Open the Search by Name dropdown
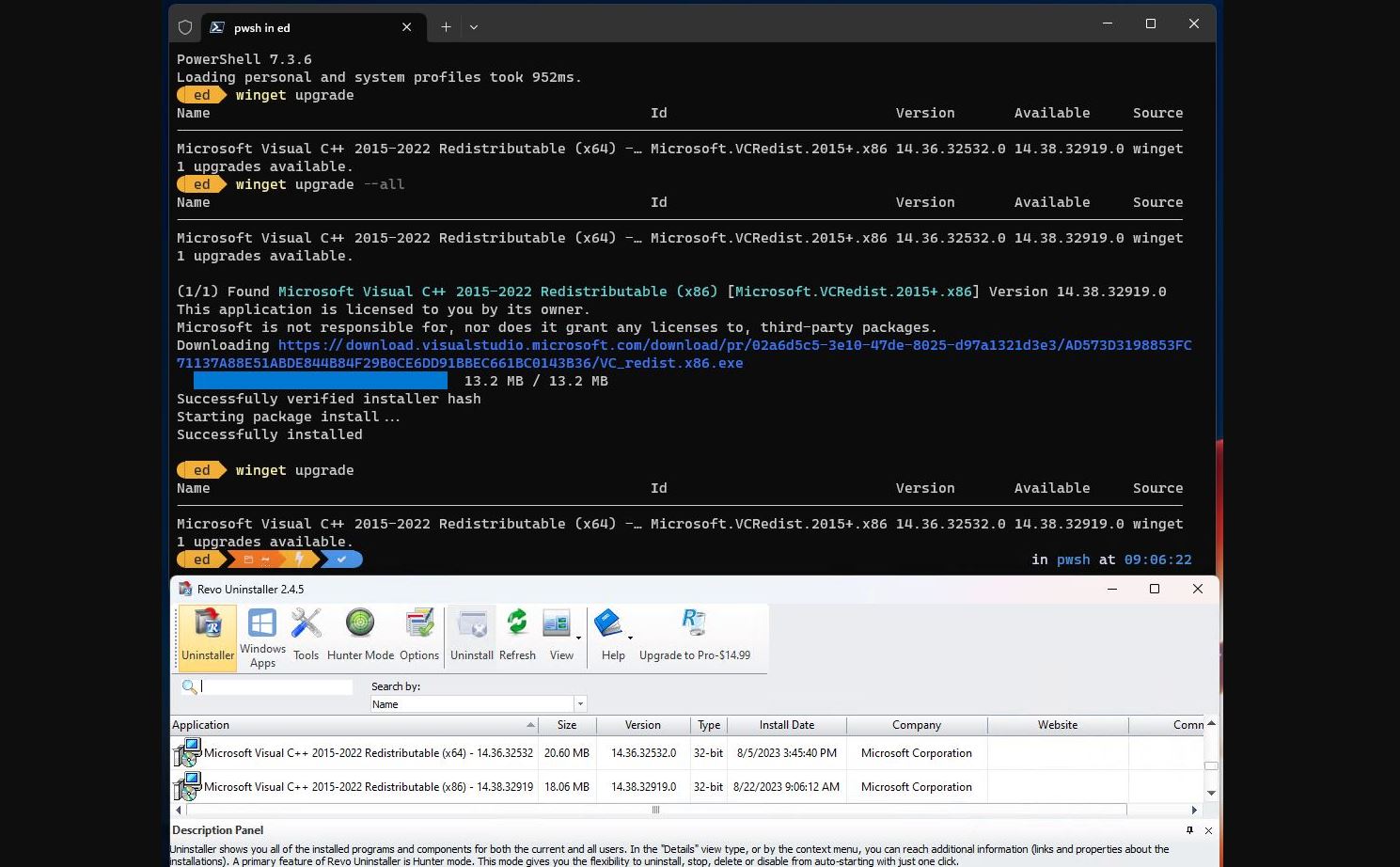The image size is (1400, 867). [479, 704]
